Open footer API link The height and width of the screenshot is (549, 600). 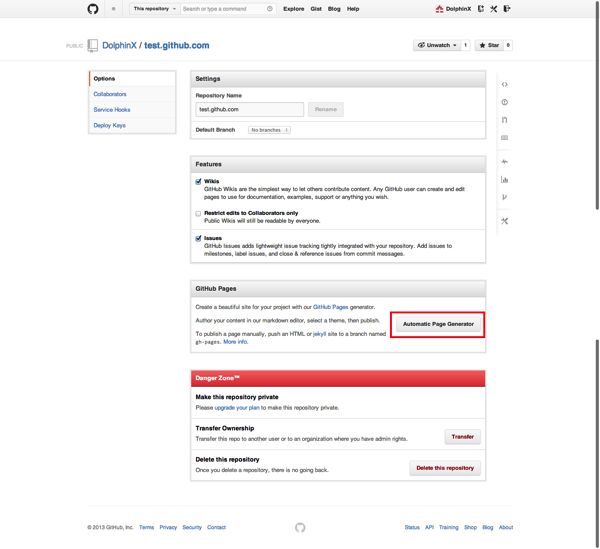tap(429, 527)
